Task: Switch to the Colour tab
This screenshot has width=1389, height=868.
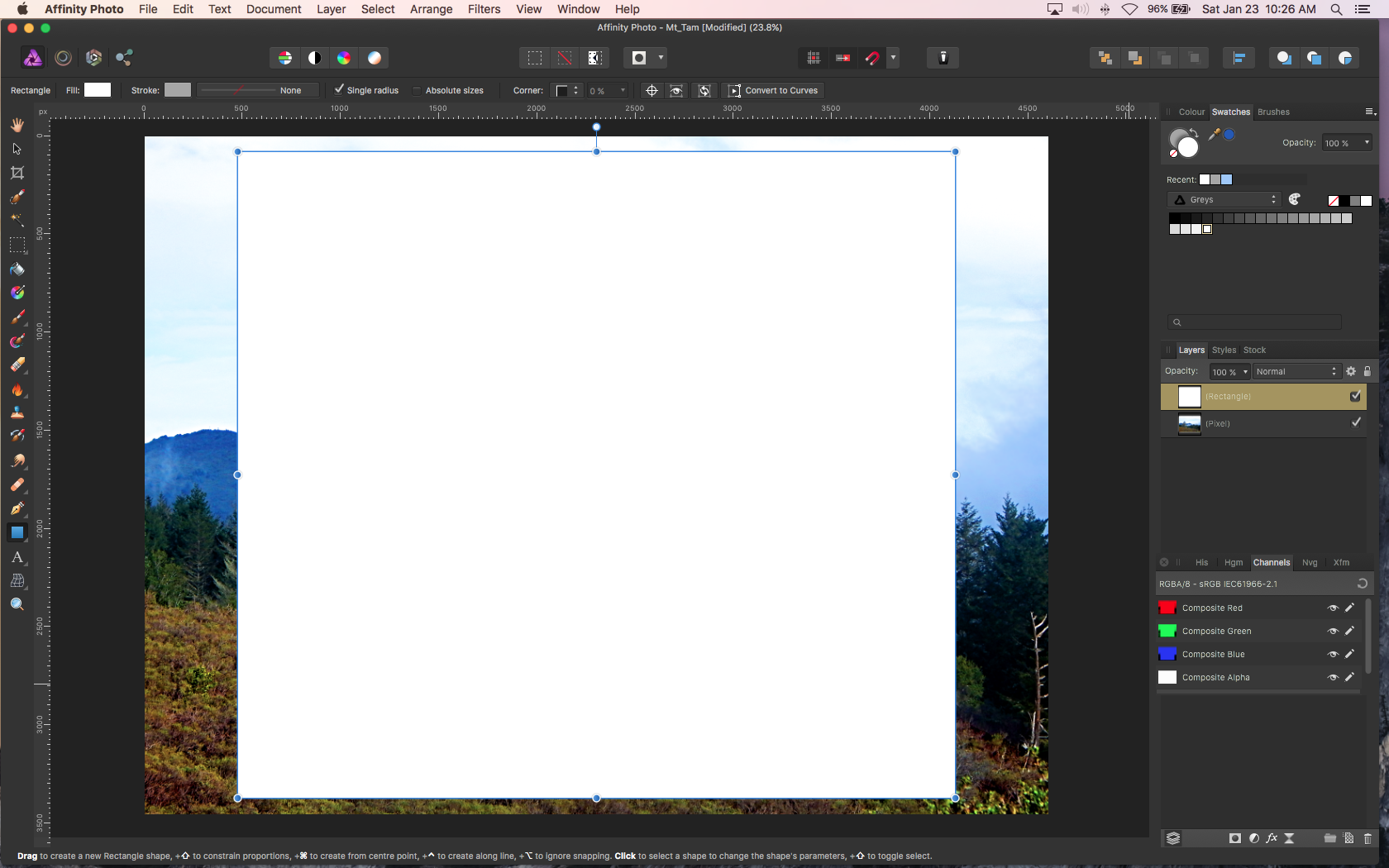Action: click(1191, 112)
